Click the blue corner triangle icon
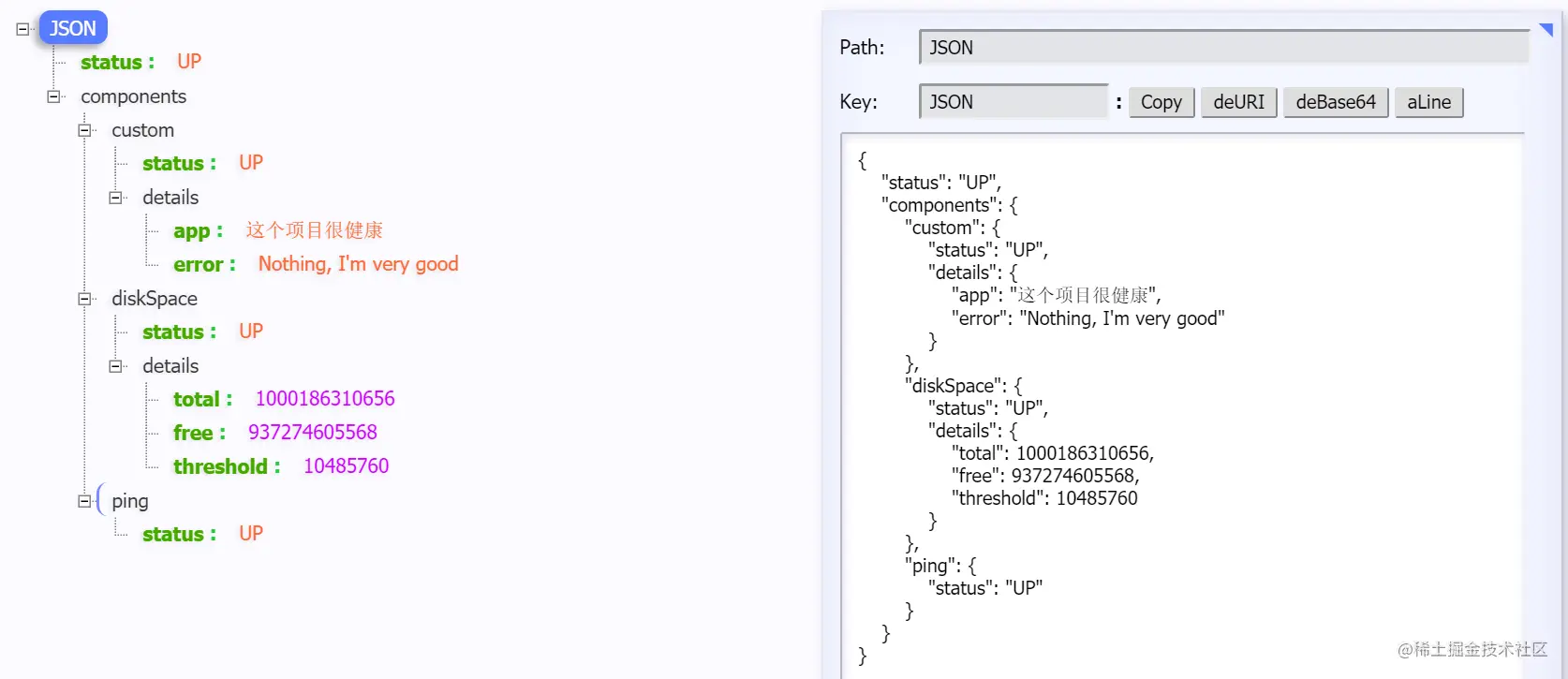1568x679 pixels. [1546, 29]
